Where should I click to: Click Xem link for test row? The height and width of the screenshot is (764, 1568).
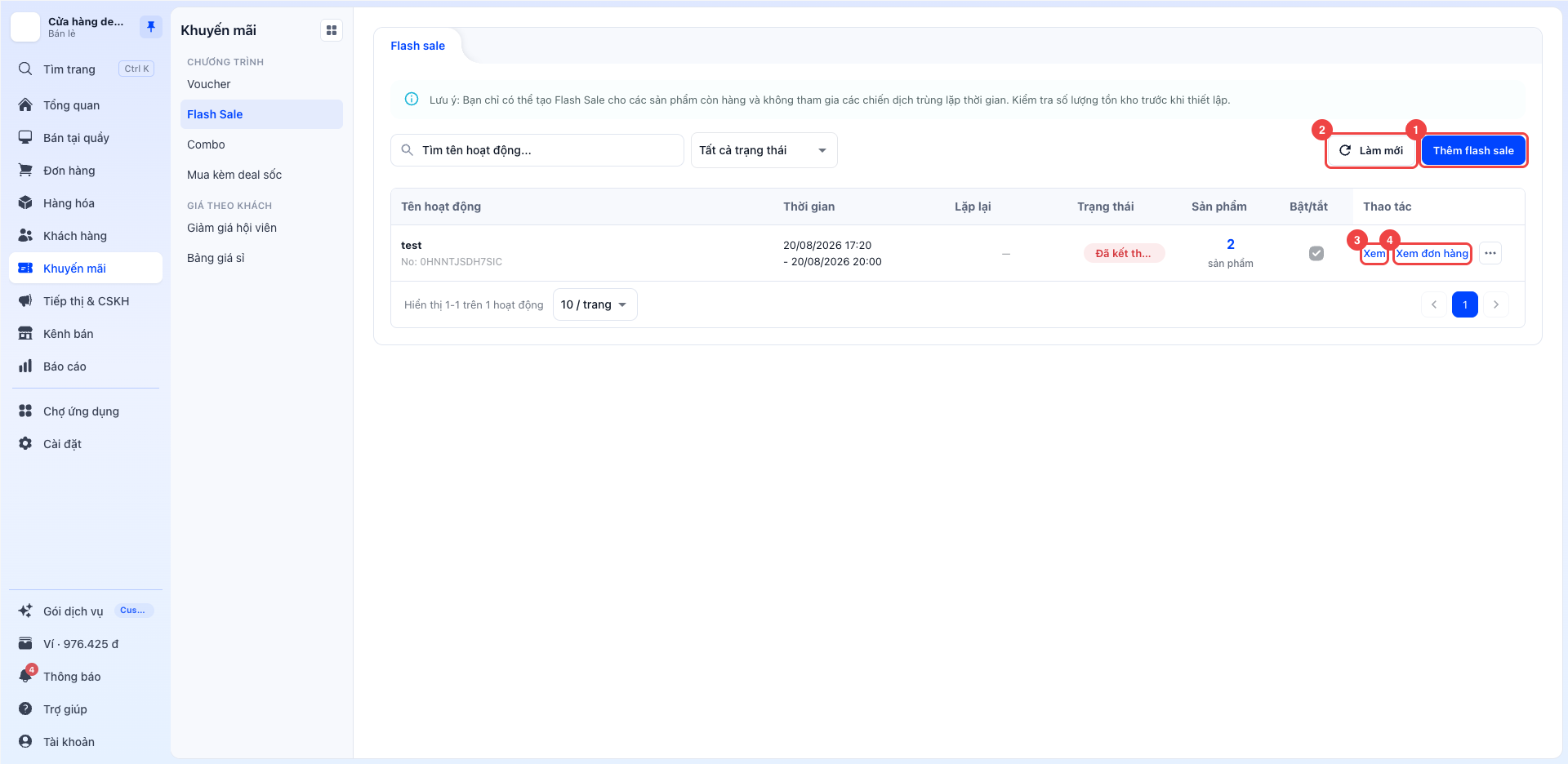1374,254
